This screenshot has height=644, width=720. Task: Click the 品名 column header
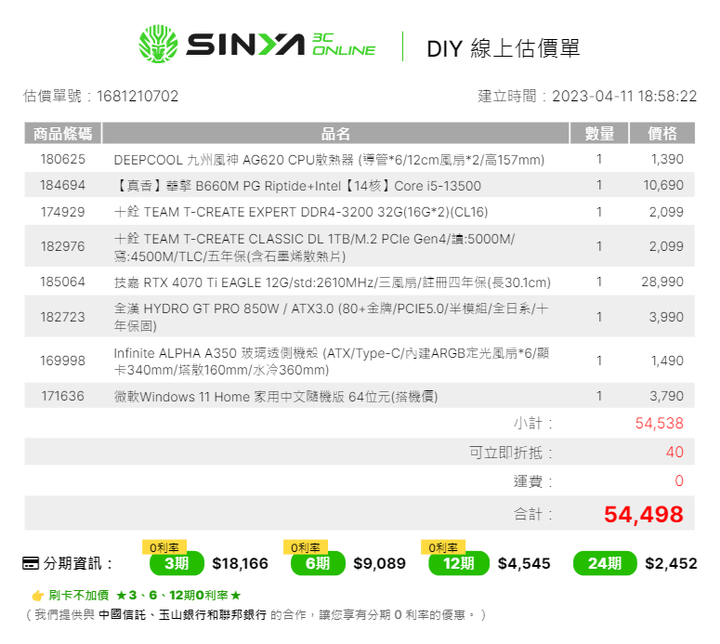coord(336,133)
